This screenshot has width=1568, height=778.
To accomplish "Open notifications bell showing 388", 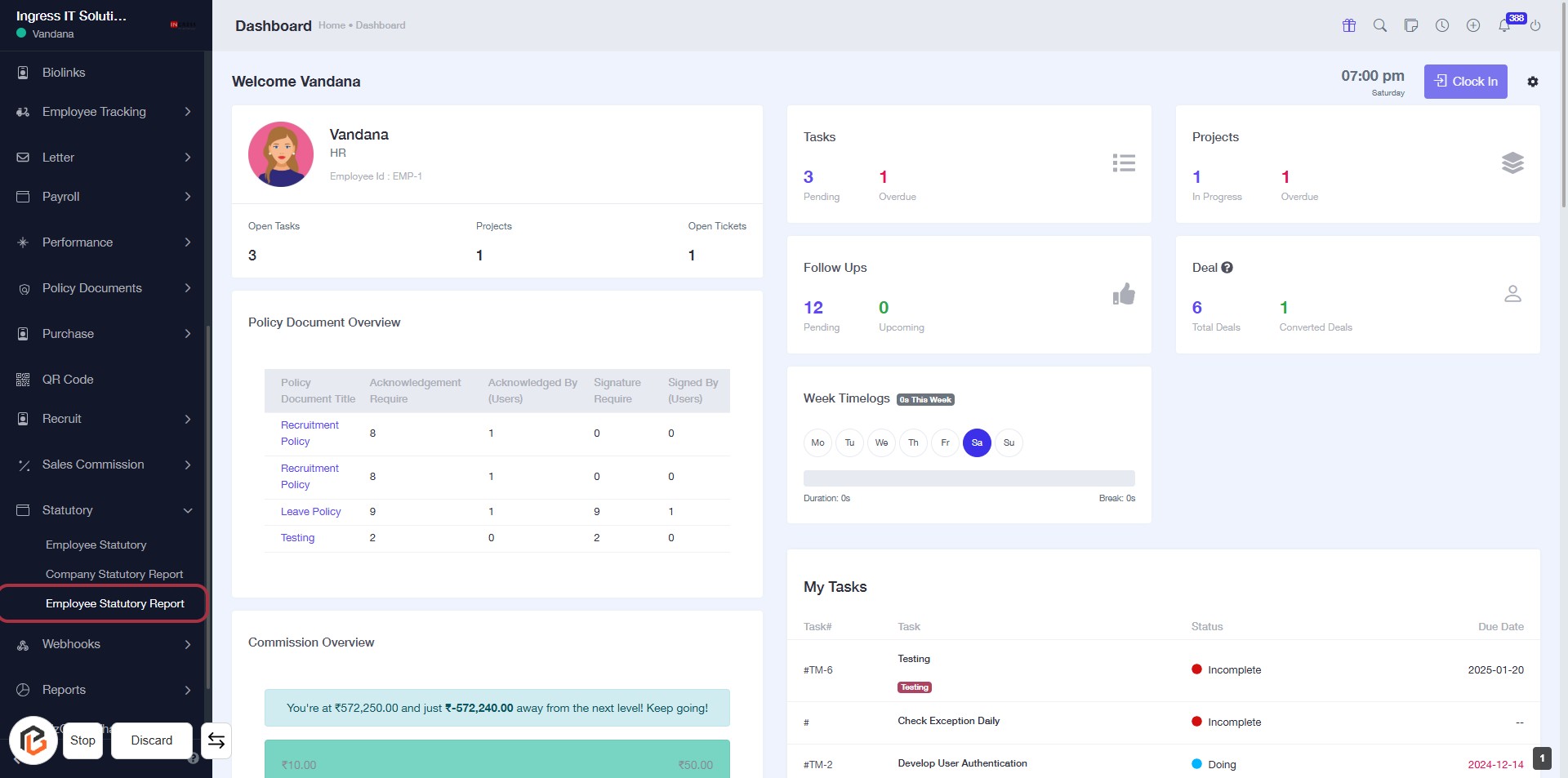I will click(x=1504, y=25).
